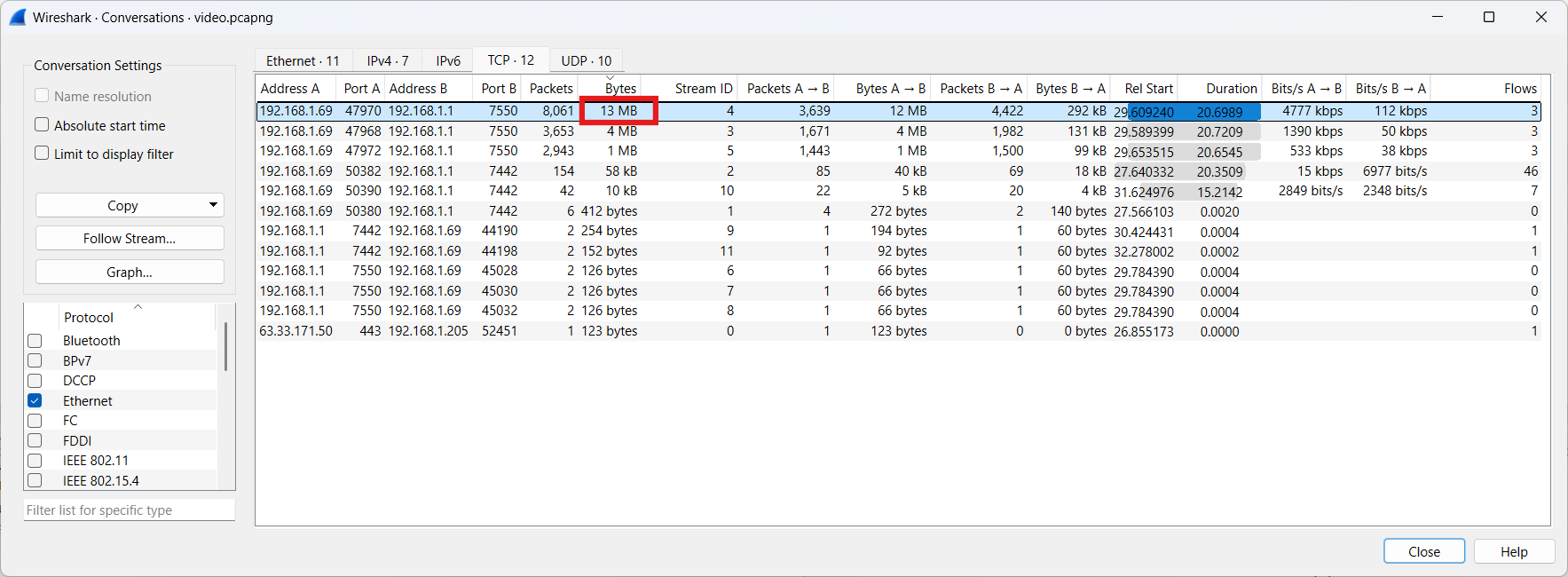Click the Close button at bottom
The width and height of the screenshot is (1568, 577).
click(1423, 551)
